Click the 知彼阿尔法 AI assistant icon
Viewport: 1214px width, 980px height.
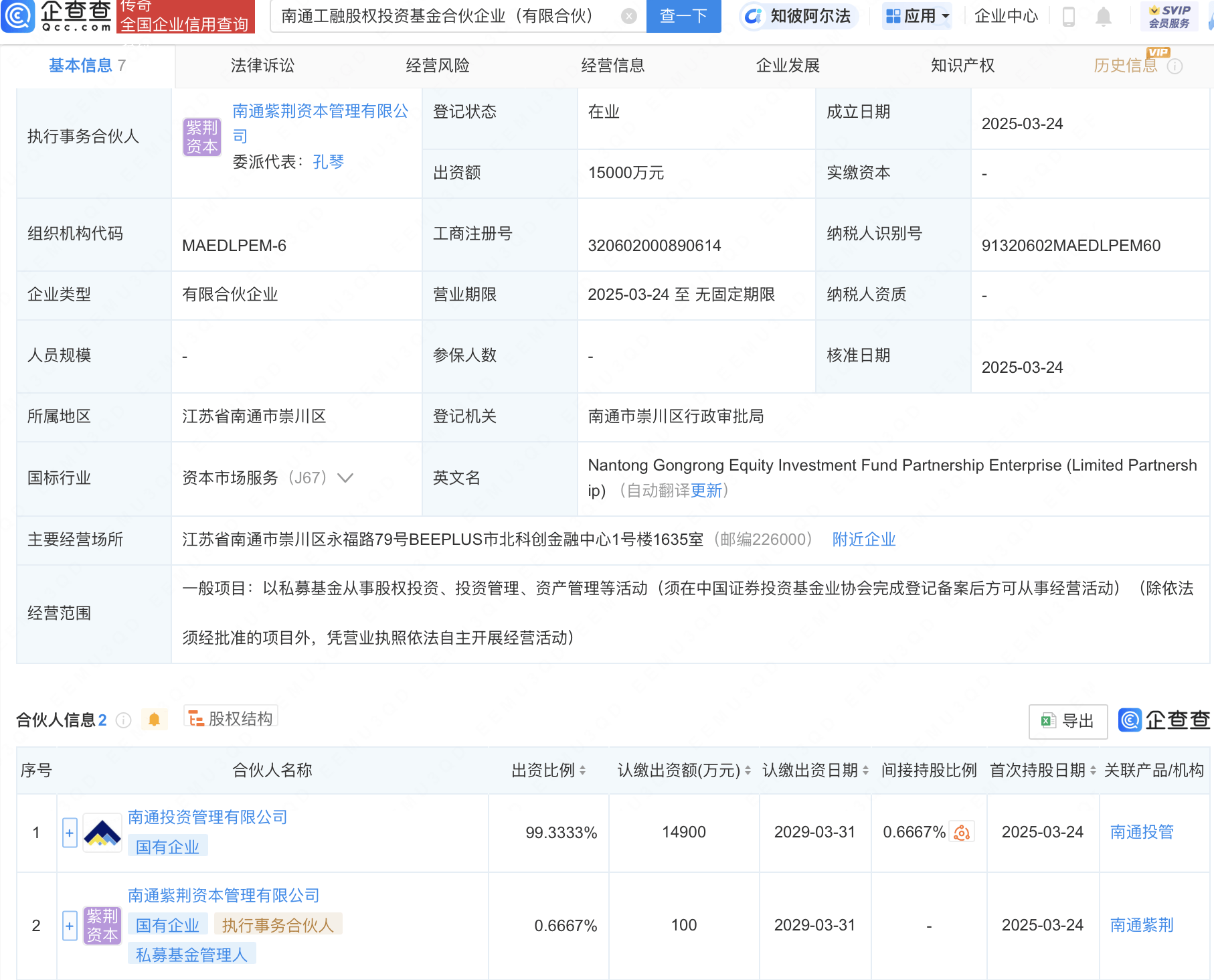[754, 16]
